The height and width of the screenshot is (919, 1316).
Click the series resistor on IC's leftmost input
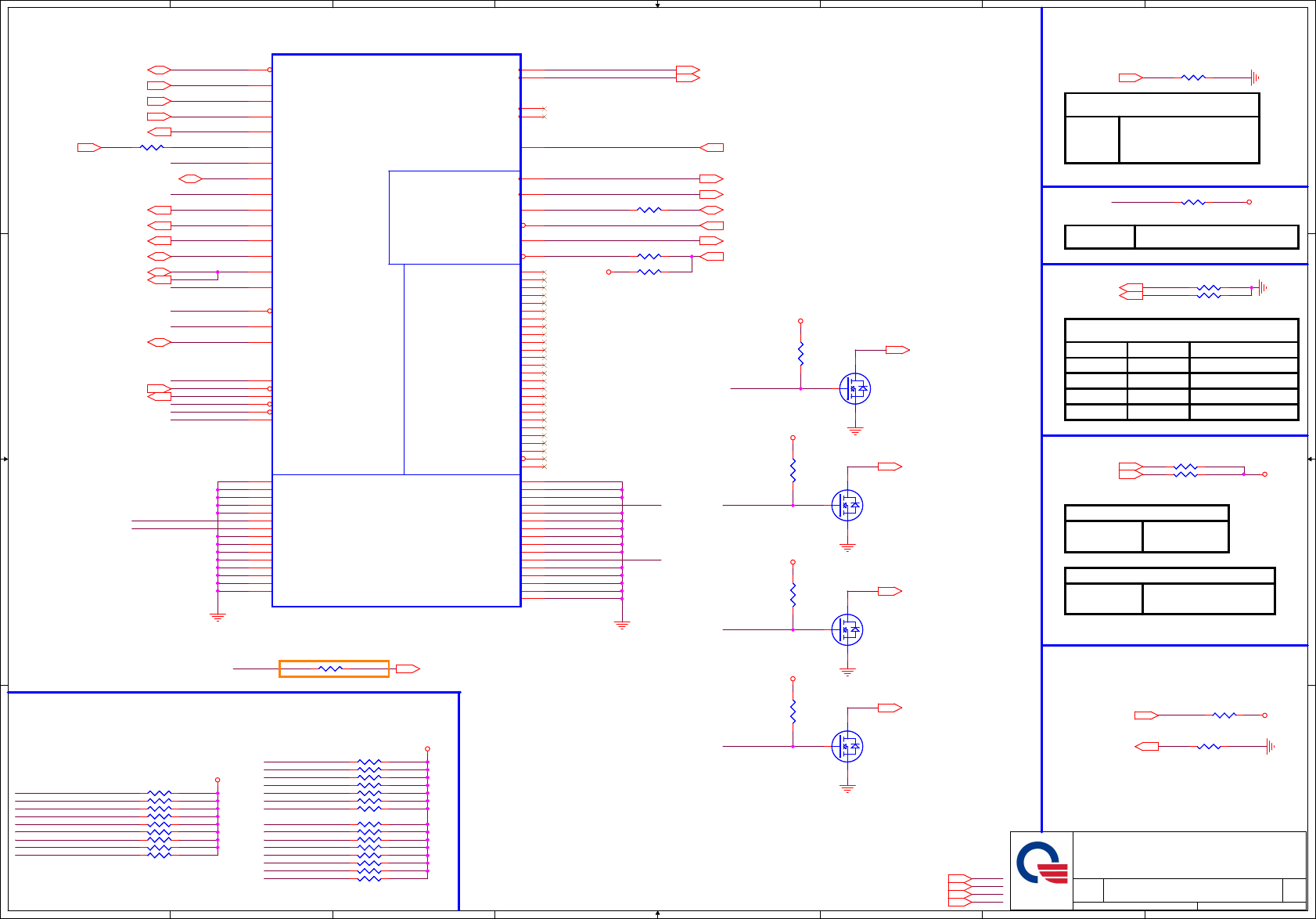152,147
